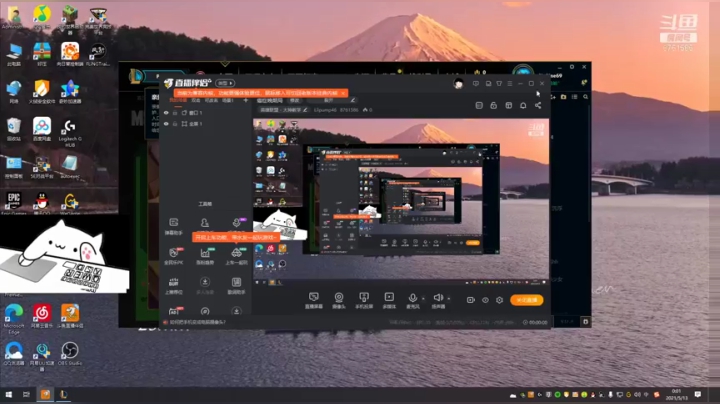Toggle the room lock icon
The width and height of the screenshot is (720, 404).
tap(494, 106)
